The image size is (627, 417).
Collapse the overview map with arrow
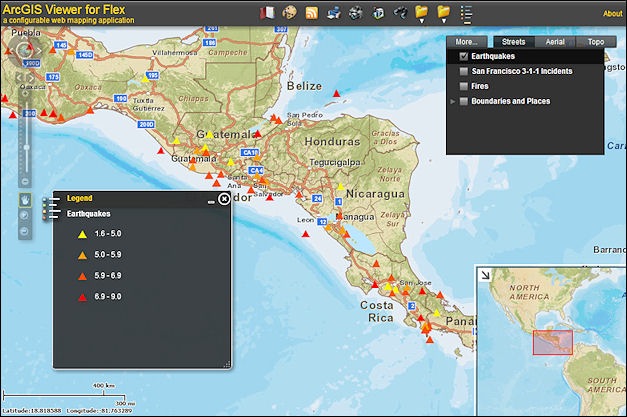tap(485, 275)
